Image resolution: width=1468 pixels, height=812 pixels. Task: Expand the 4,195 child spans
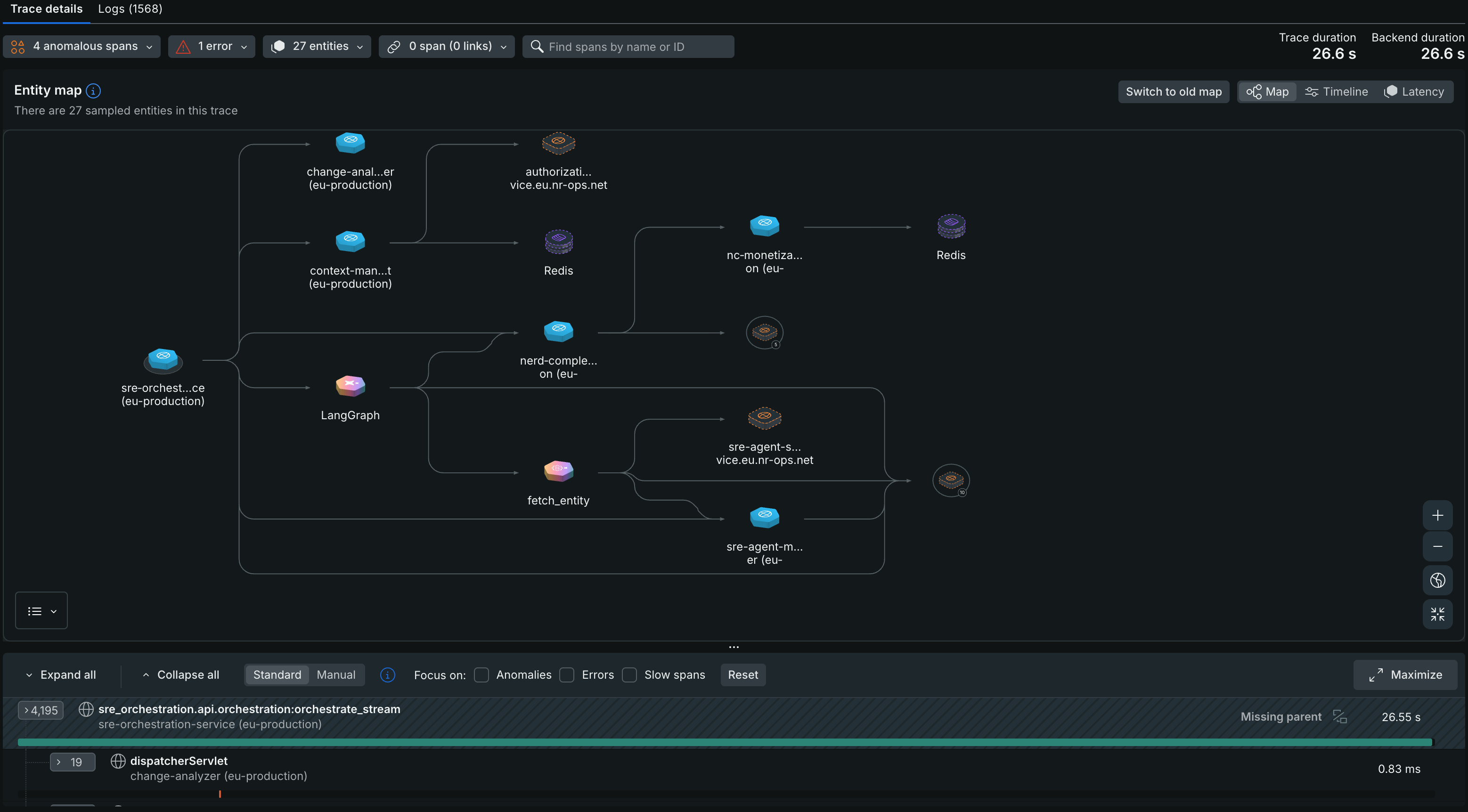(x=41, y=711)
